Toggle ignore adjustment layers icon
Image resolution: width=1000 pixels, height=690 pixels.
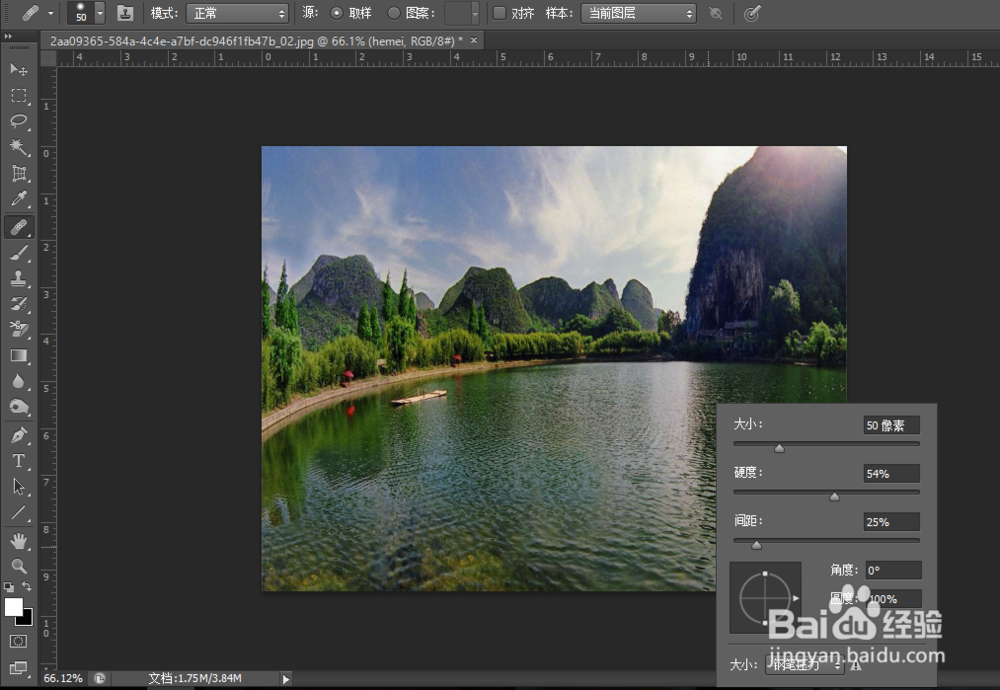[716, 13]
